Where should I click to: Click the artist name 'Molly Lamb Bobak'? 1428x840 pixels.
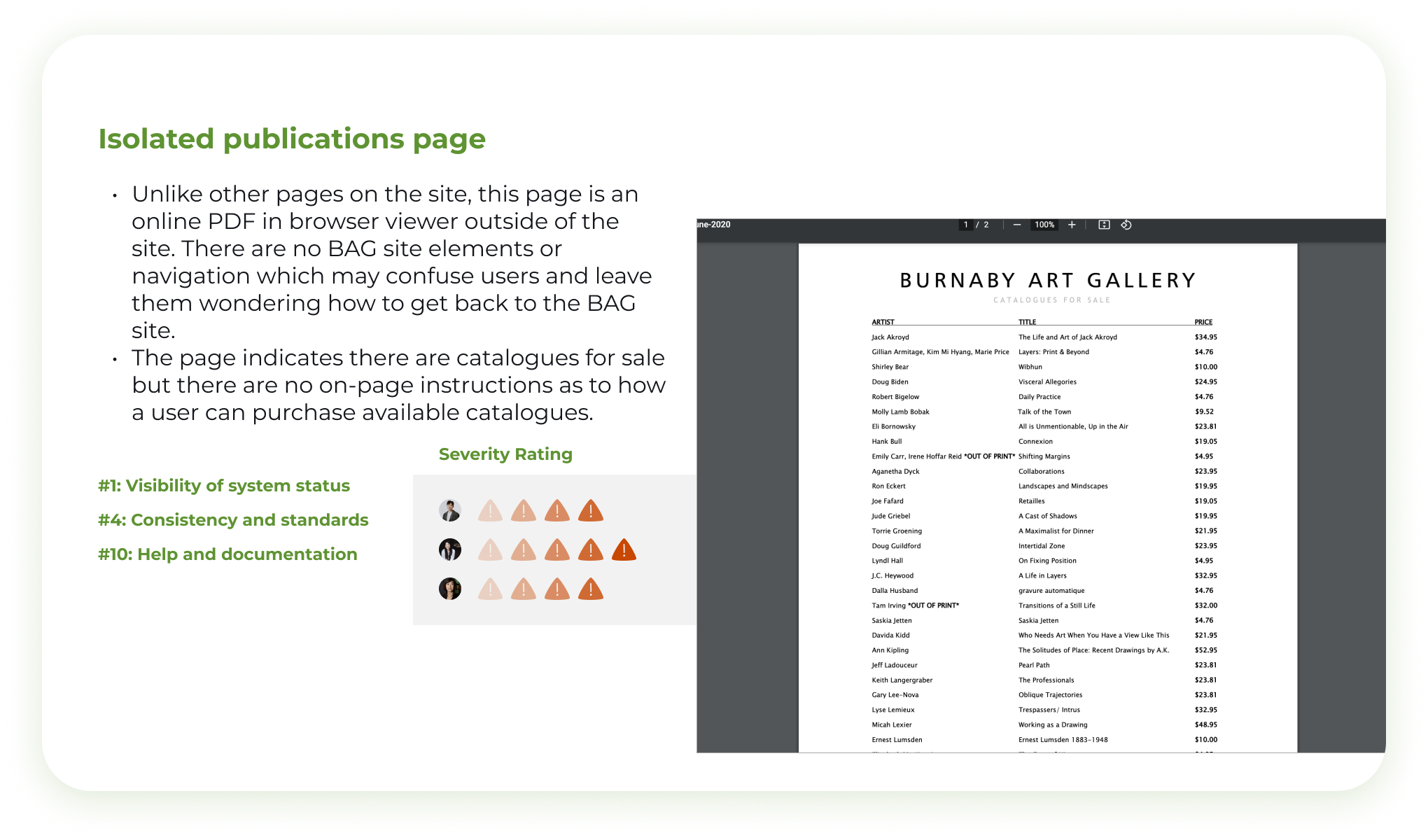coord(900,412)
